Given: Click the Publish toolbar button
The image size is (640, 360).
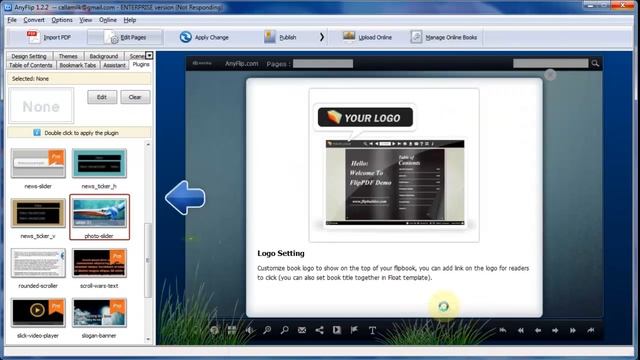Looking at the screenshot, I should pyautogui.click(x=280, y=37).
